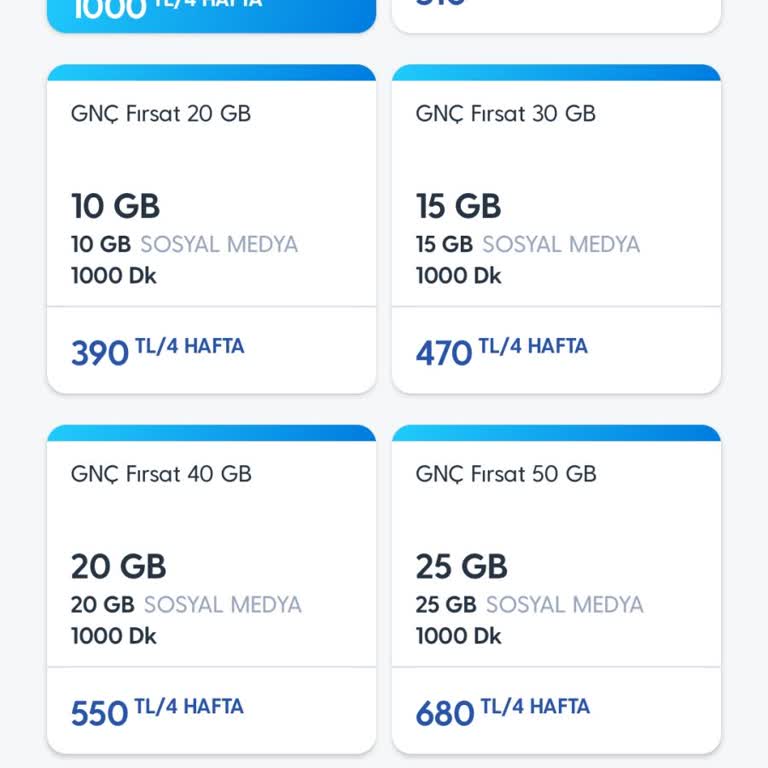Tap the highlighted blue 1000 TL/4 HAFTA card

point(211,12)
